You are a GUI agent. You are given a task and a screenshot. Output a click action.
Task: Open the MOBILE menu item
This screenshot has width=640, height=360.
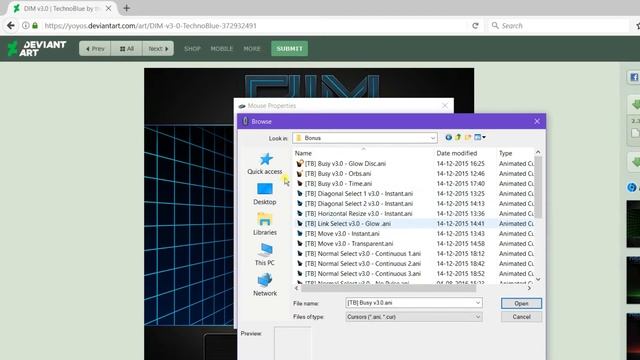[222, 49]
